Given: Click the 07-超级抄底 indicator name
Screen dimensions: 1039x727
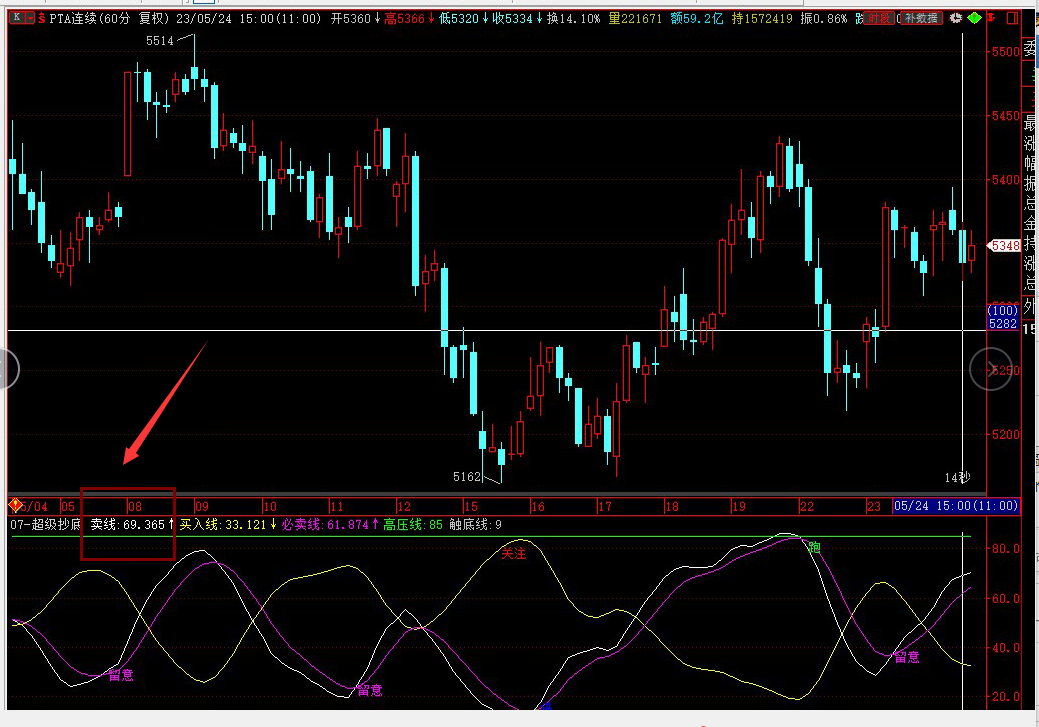Looking at the screenshot, I should 45,525.
